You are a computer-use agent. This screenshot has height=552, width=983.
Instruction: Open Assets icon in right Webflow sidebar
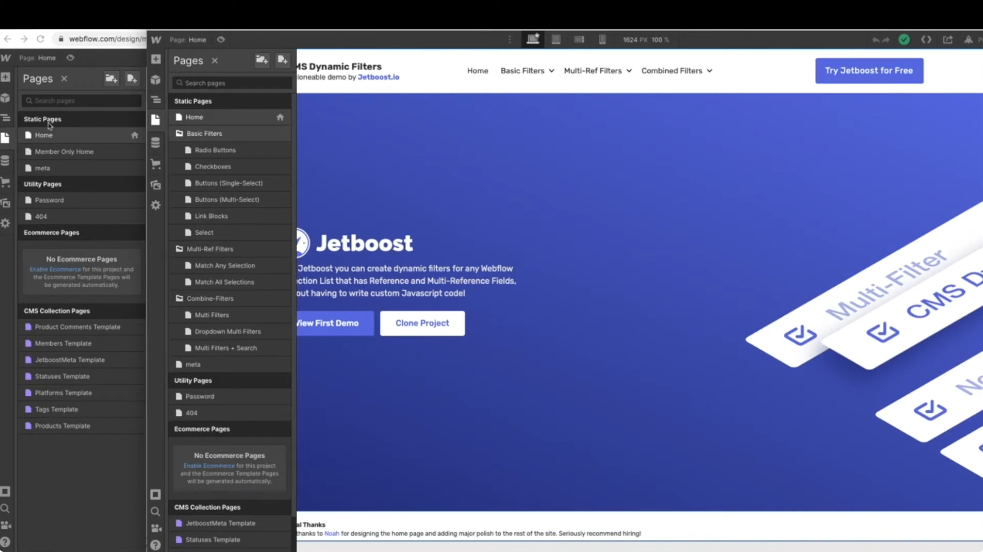coord(155,185)
